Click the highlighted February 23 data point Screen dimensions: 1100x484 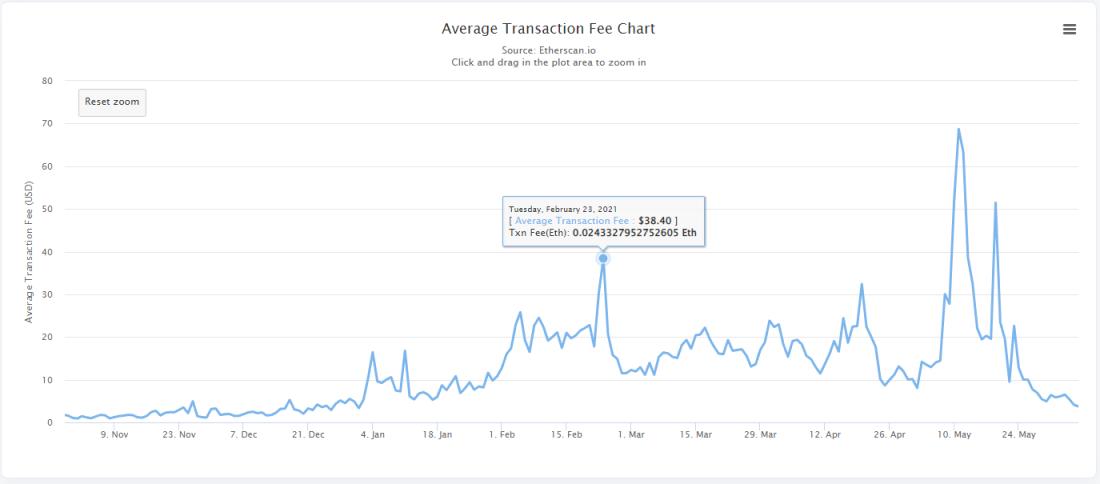603,259
